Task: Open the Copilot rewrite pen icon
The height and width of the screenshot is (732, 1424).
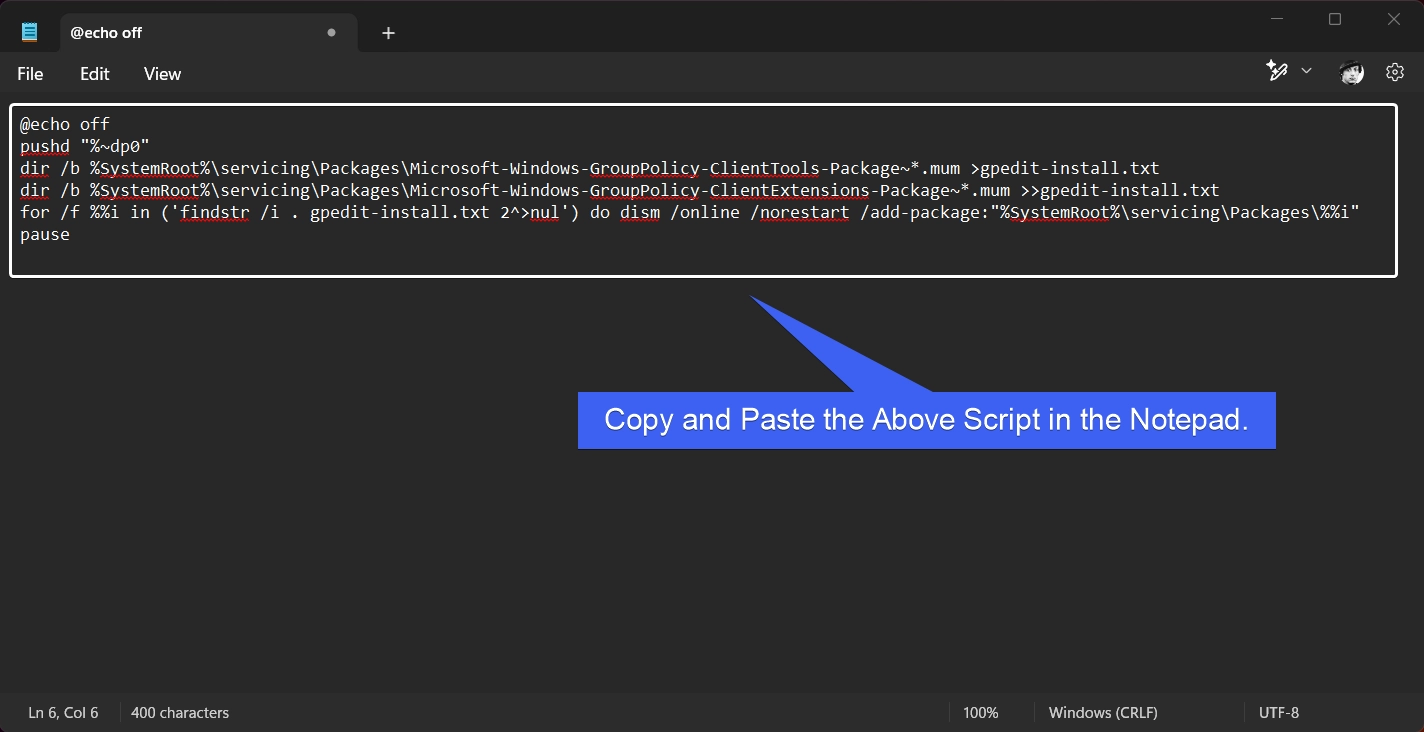Action: (x=1277, y=71)
